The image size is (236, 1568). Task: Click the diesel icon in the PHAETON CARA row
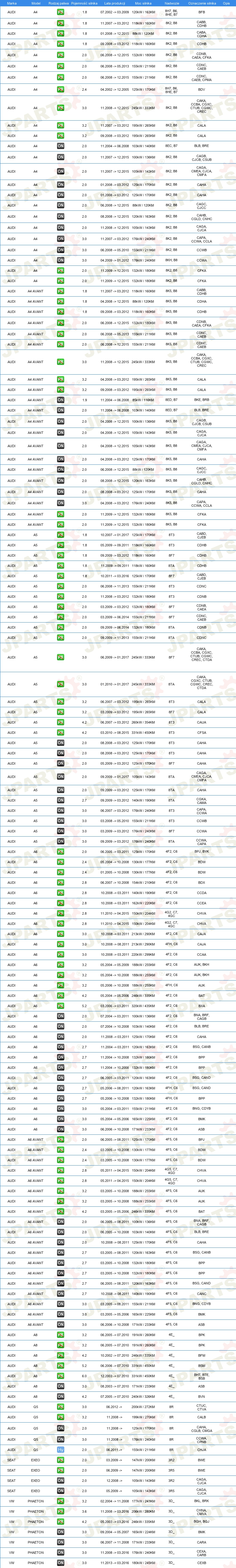click(x=60, y=1543)
